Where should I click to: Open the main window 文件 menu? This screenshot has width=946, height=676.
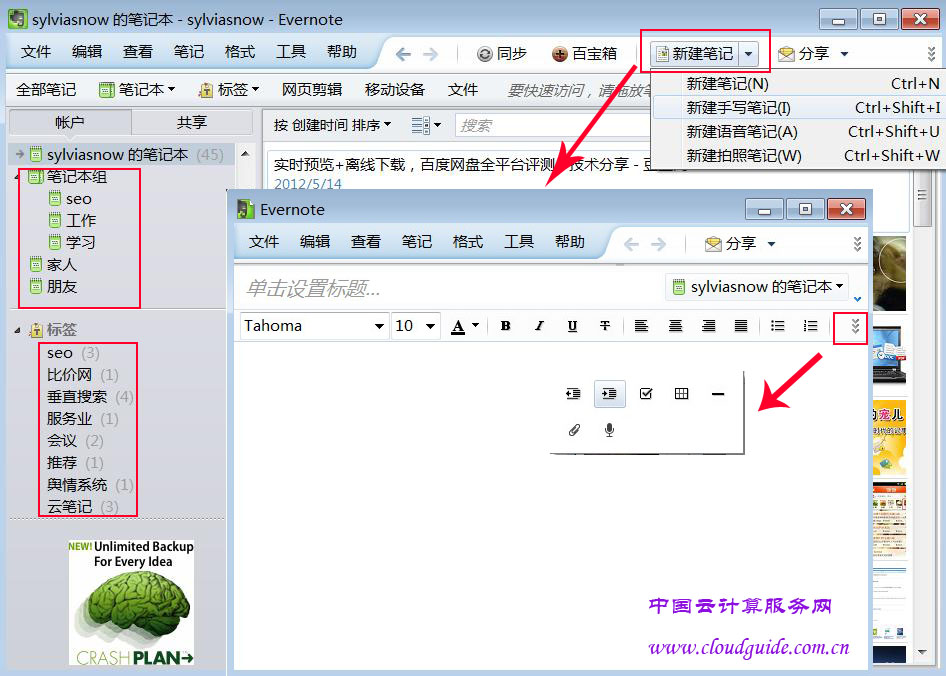pyautogui.click(x=36, y=52)
